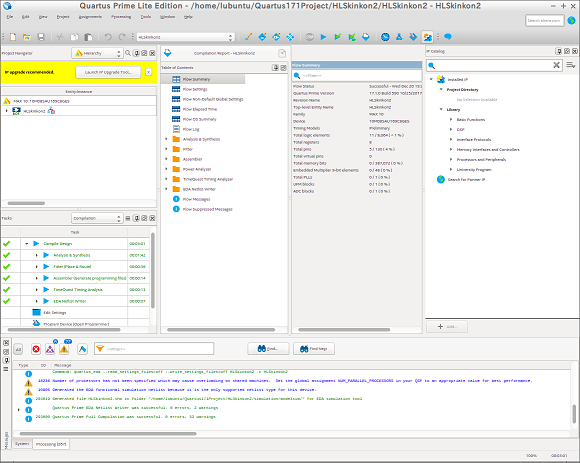
Task: Expand the Fitter report folder
Action: point(166,149)
